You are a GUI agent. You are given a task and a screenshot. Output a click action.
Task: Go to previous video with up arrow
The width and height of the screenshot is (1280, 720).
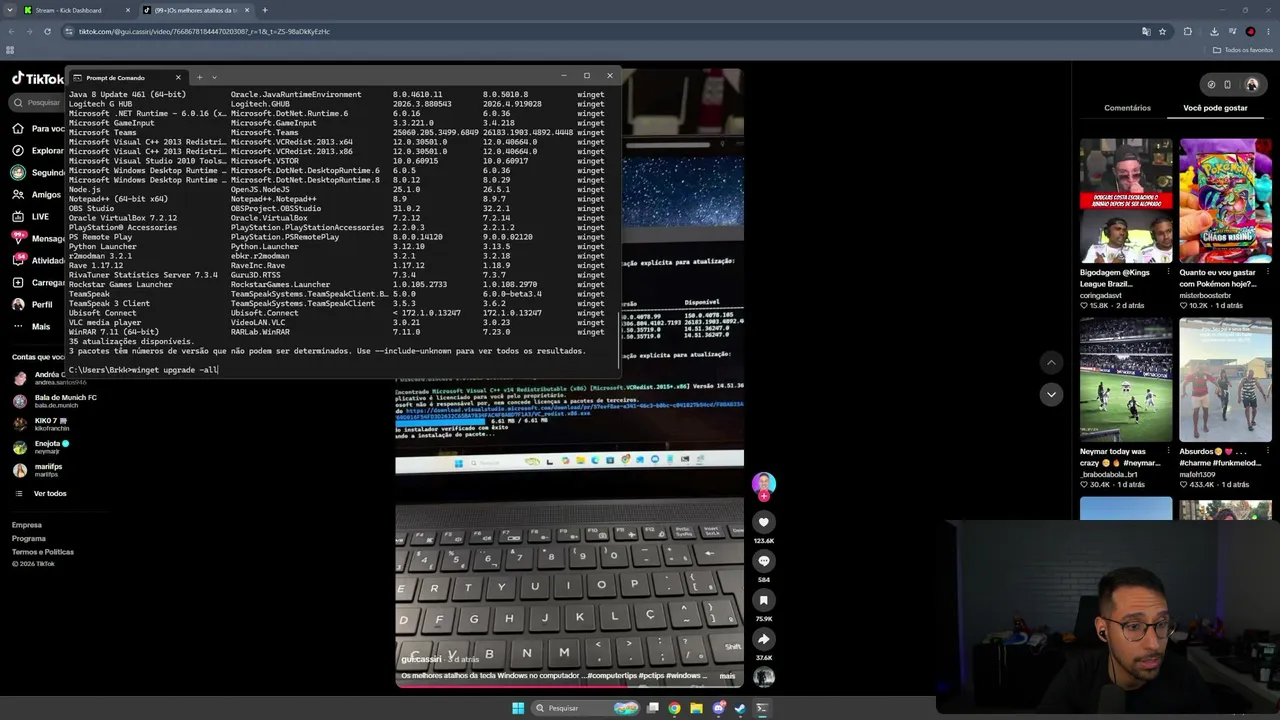[1051, 361]
